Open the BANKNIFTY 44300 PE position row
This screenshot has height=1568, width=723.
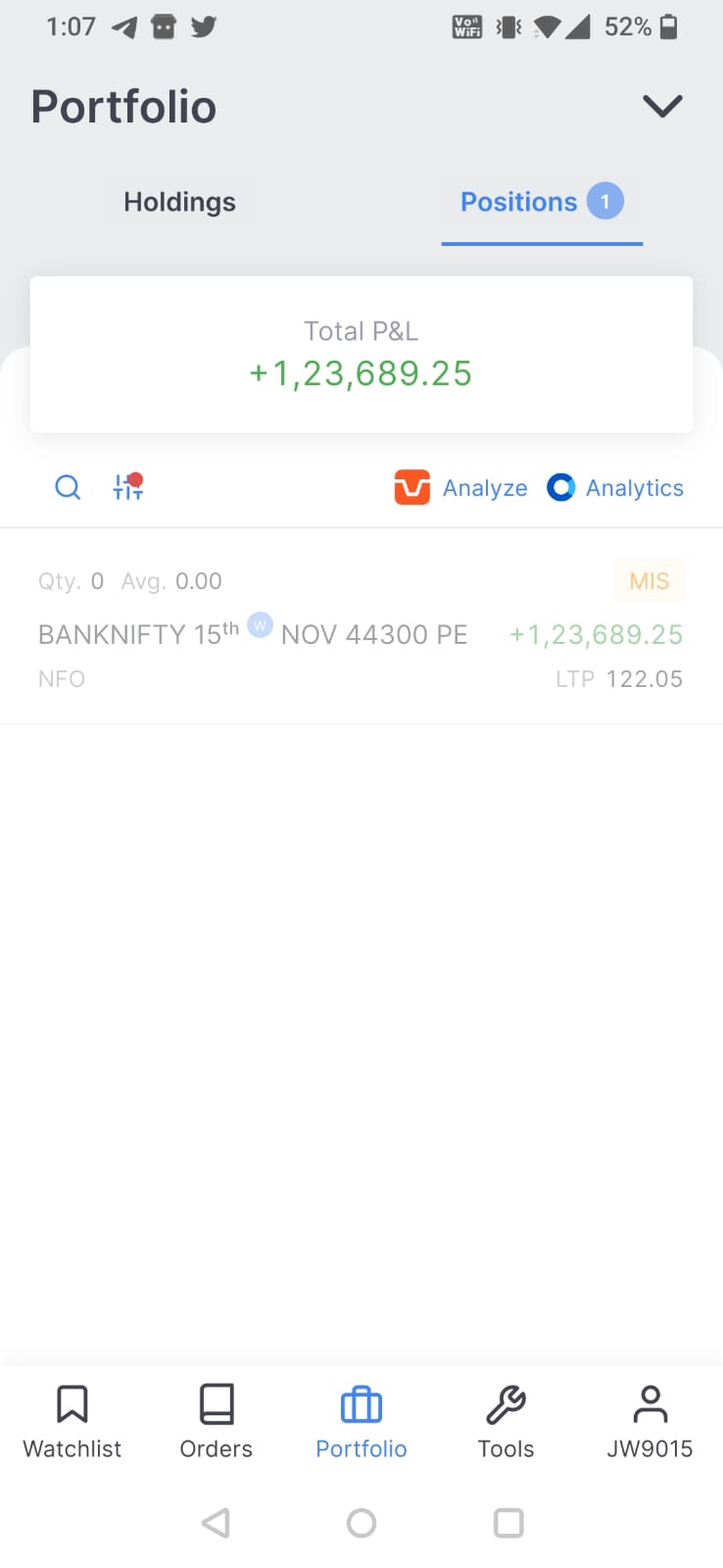tap(361, 627)
